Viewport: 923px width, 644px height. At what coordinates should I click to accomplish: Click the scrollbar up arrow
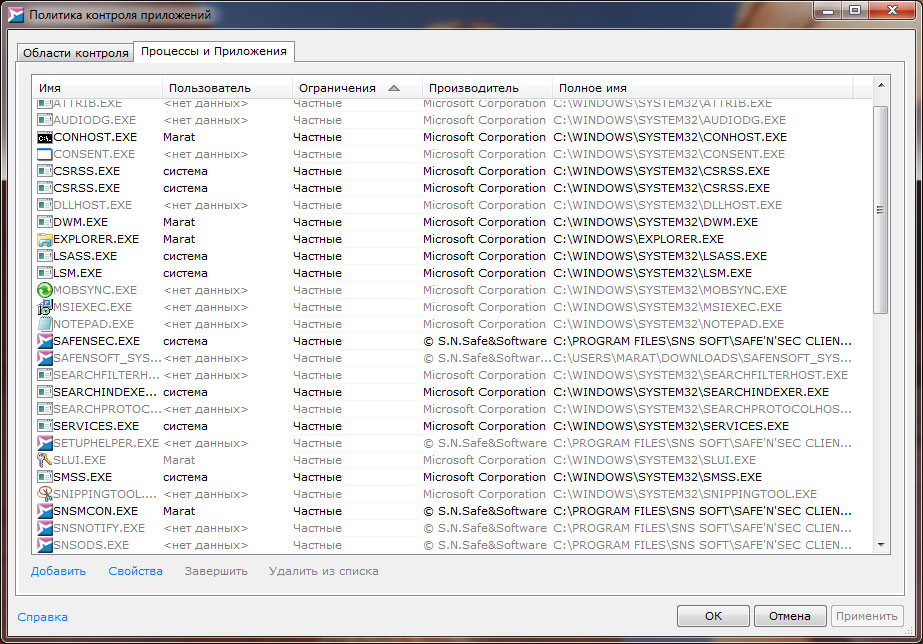[881, 85]
